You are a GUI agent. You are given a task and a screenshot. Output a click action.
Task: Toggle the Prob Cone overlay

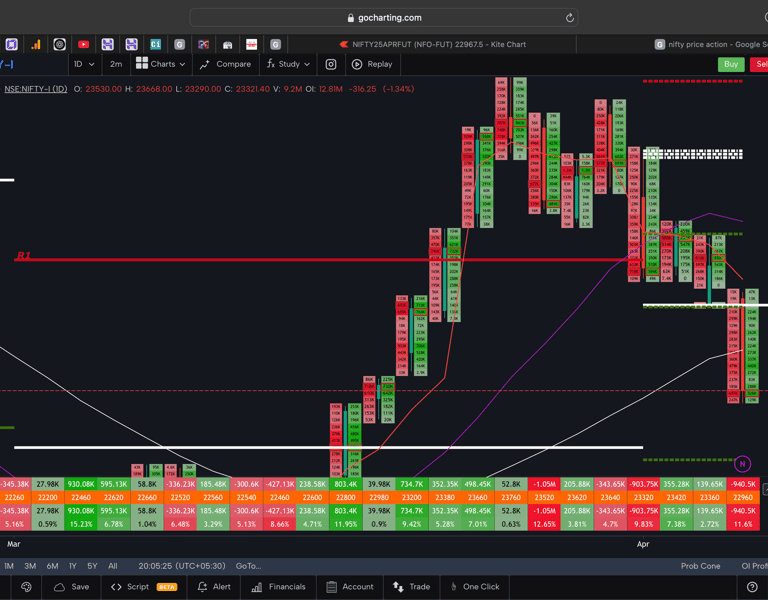[x=700, y=566]
